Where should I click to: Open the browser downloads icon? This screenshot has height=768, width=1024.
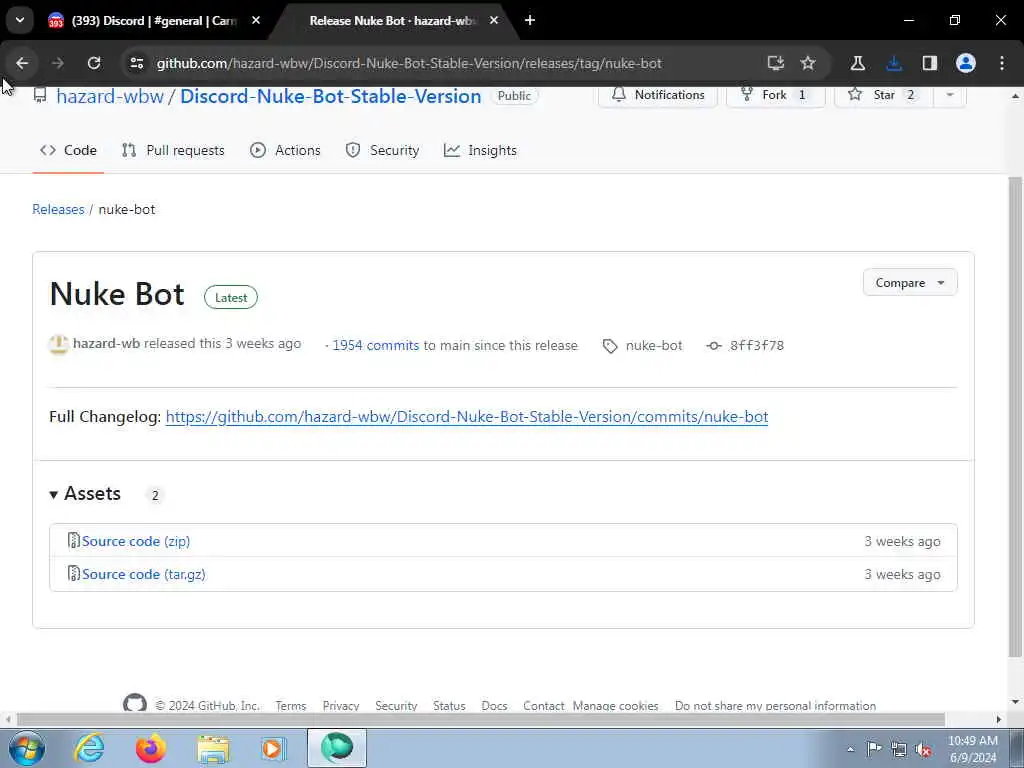(x=894, y=63)
